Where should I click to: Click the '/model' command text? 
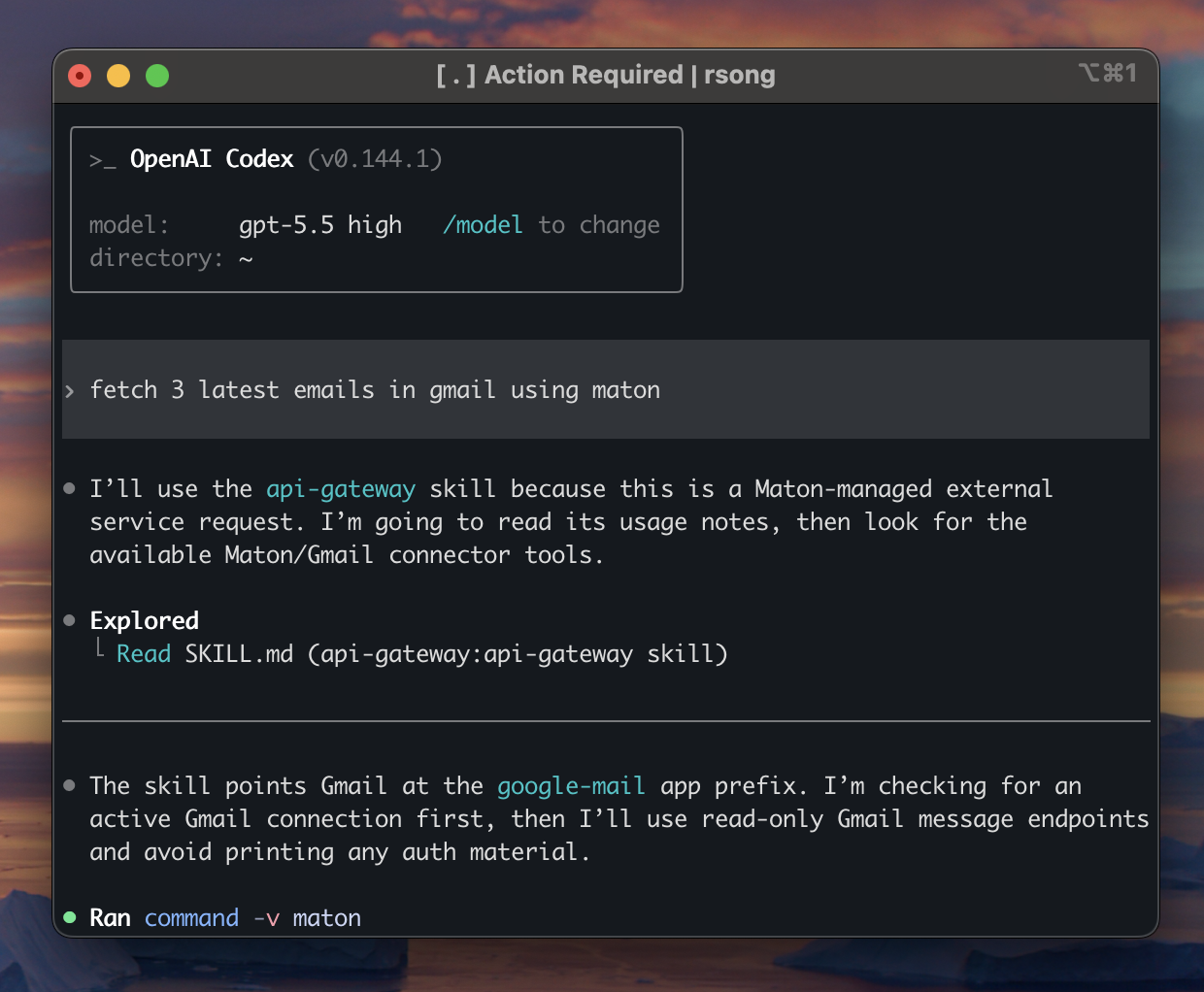pos(483,225)
